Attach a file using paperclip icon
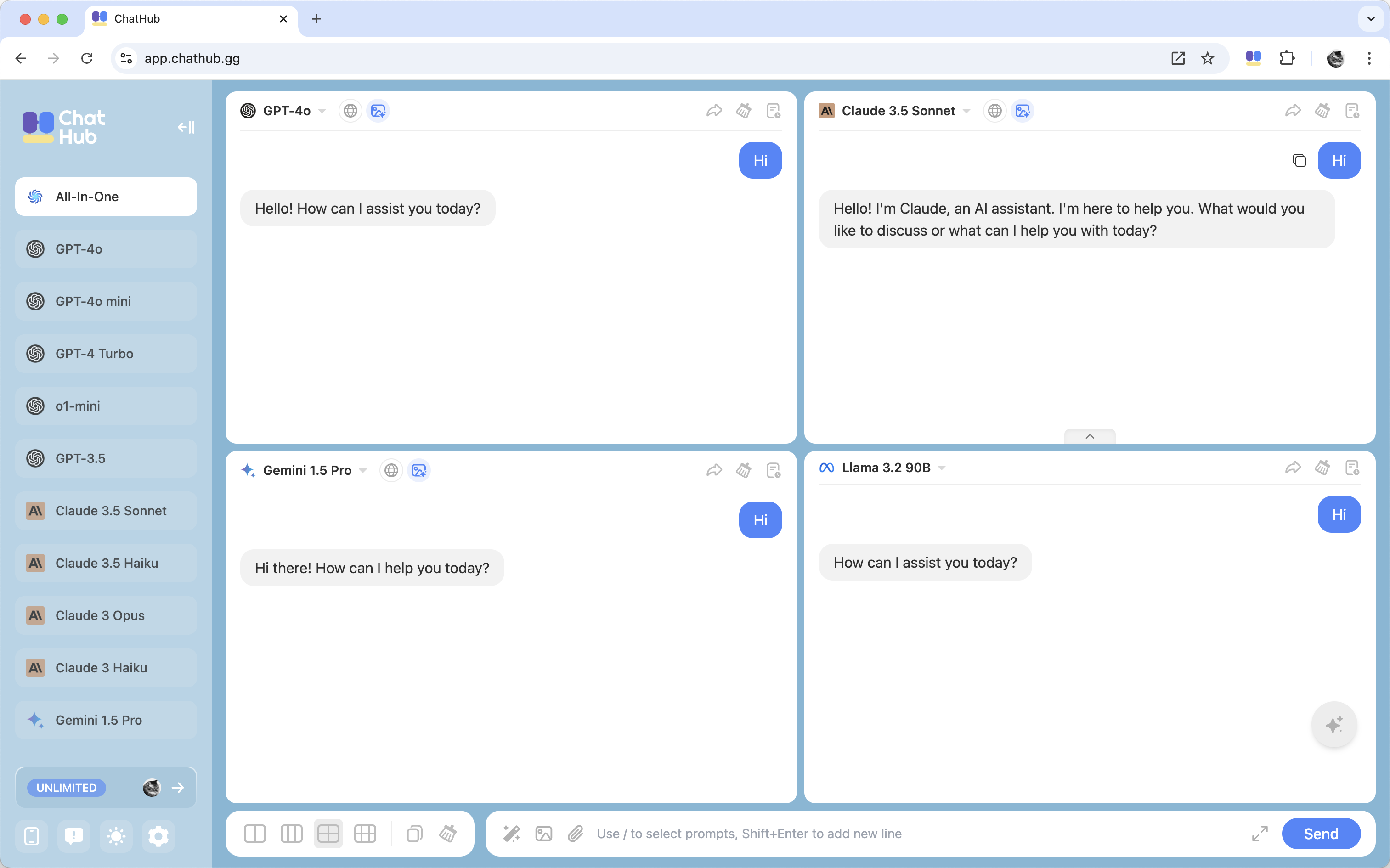The width and height of the screenshot is (1390, 868). [575, 833]
